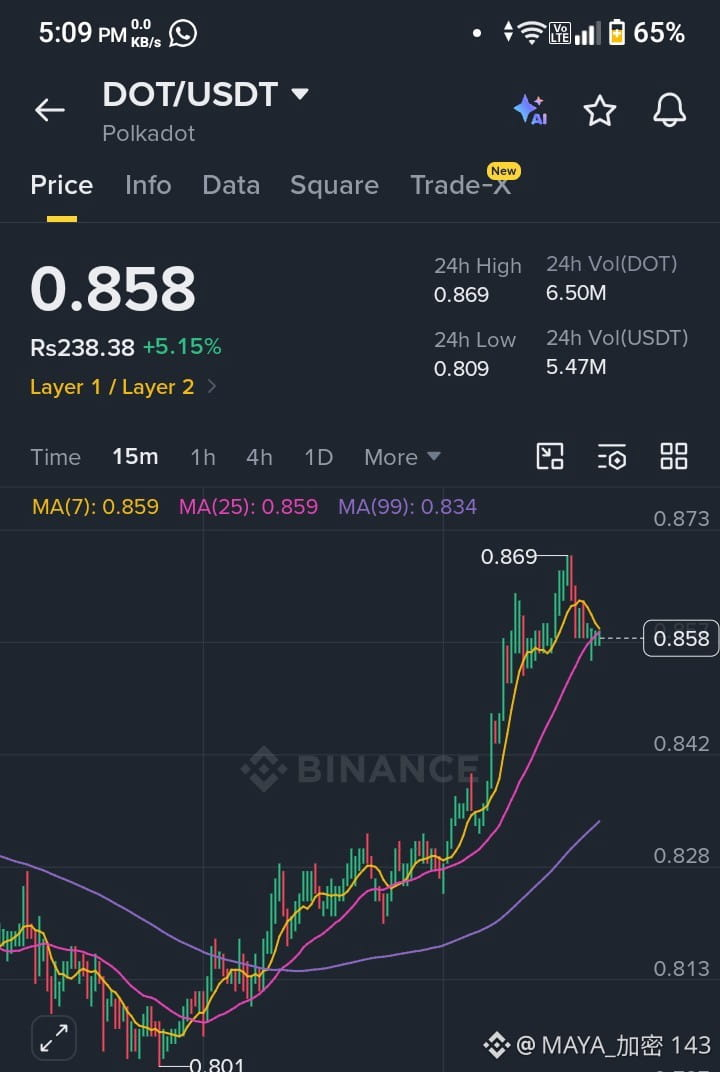
Task: Tap the 0.869 high marker on chart
Action: 509,557
